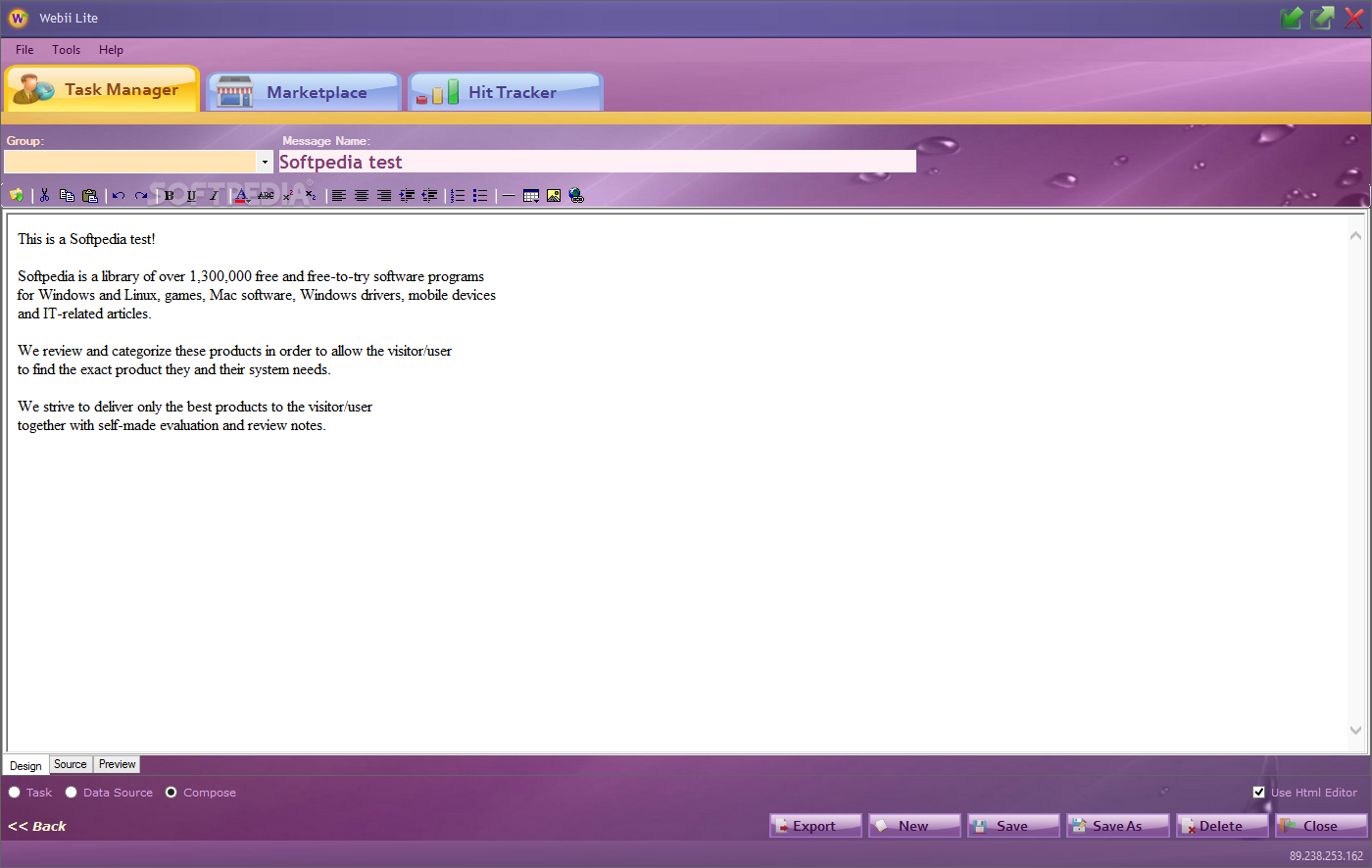Select the Data Source radio button
The image size is (1372, 868).
pos(72,793)
